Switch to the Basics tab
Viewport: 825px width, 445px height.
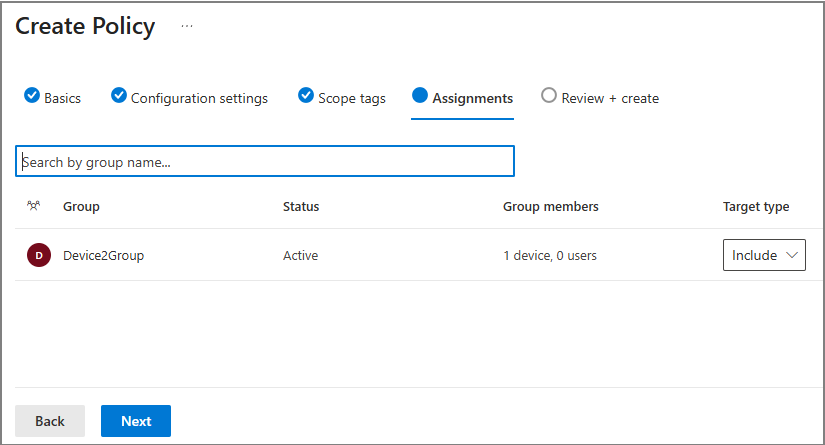[62, 98]
